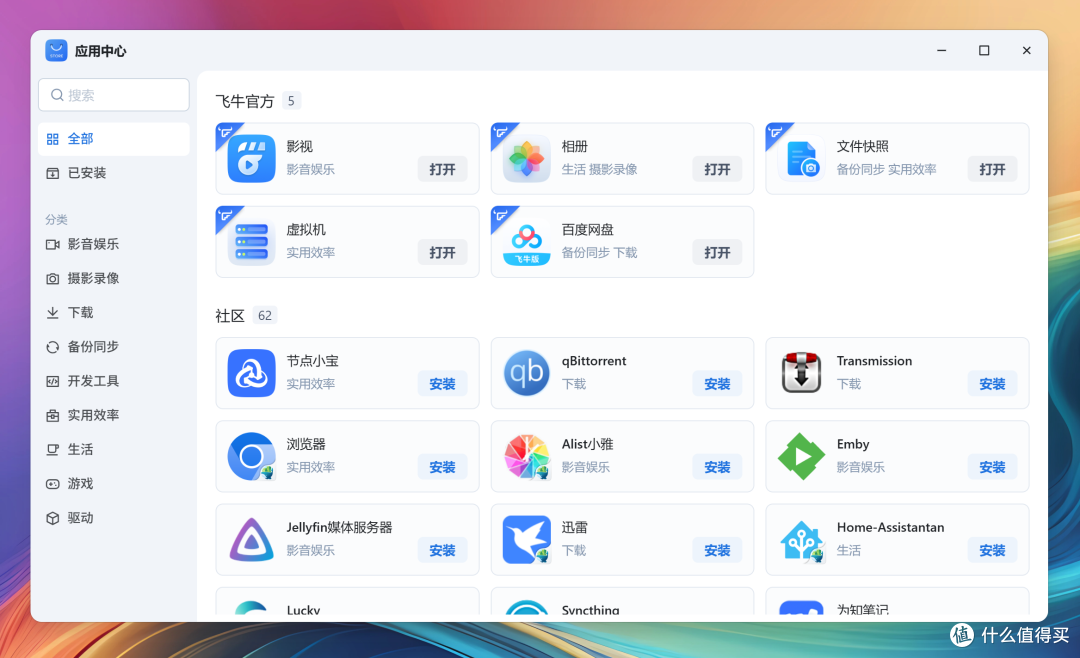Viewport: 1080px width, 658px height.
Task: Click the 开发工具 sidebar code icon
Action: (x=52, y=381)
